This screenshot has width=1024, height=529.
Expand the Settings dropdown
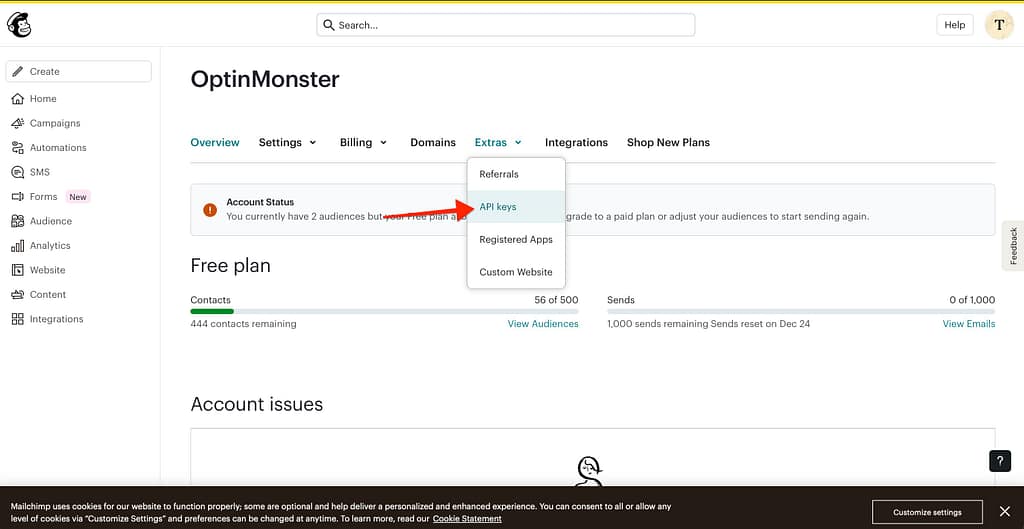287,142
